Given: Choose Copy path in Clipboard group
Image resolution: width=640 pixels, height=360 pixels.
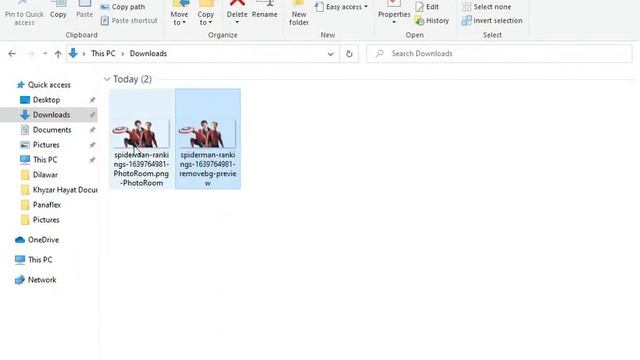Looking at the screenshot, I should 123,7.
